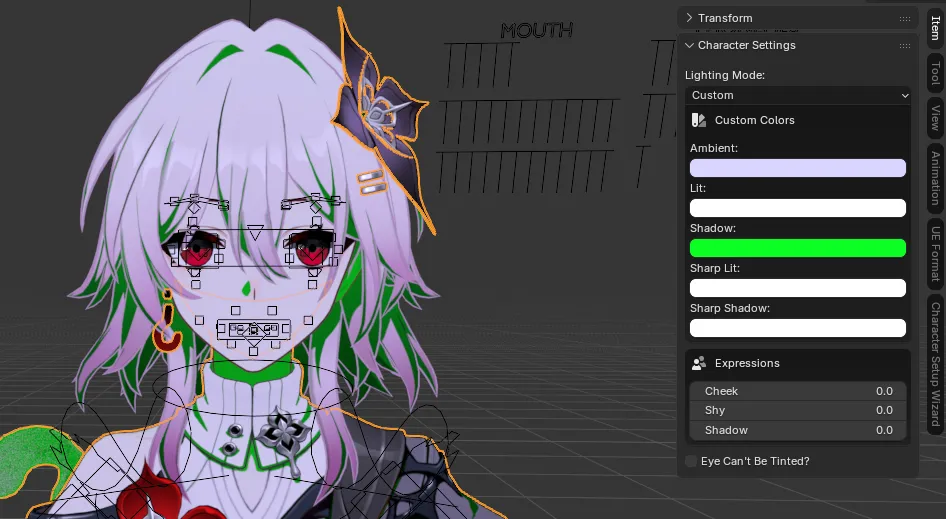Select the MOUTH rig label in viewport
This screenshot has height=519, width=946.
[536, 30]
